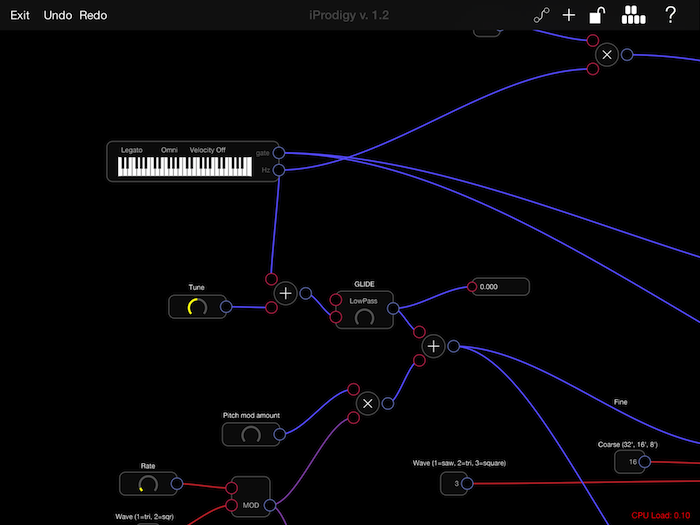Adjust the Rate knob
This screenshot has height=525, width=700.
point(148,484)
